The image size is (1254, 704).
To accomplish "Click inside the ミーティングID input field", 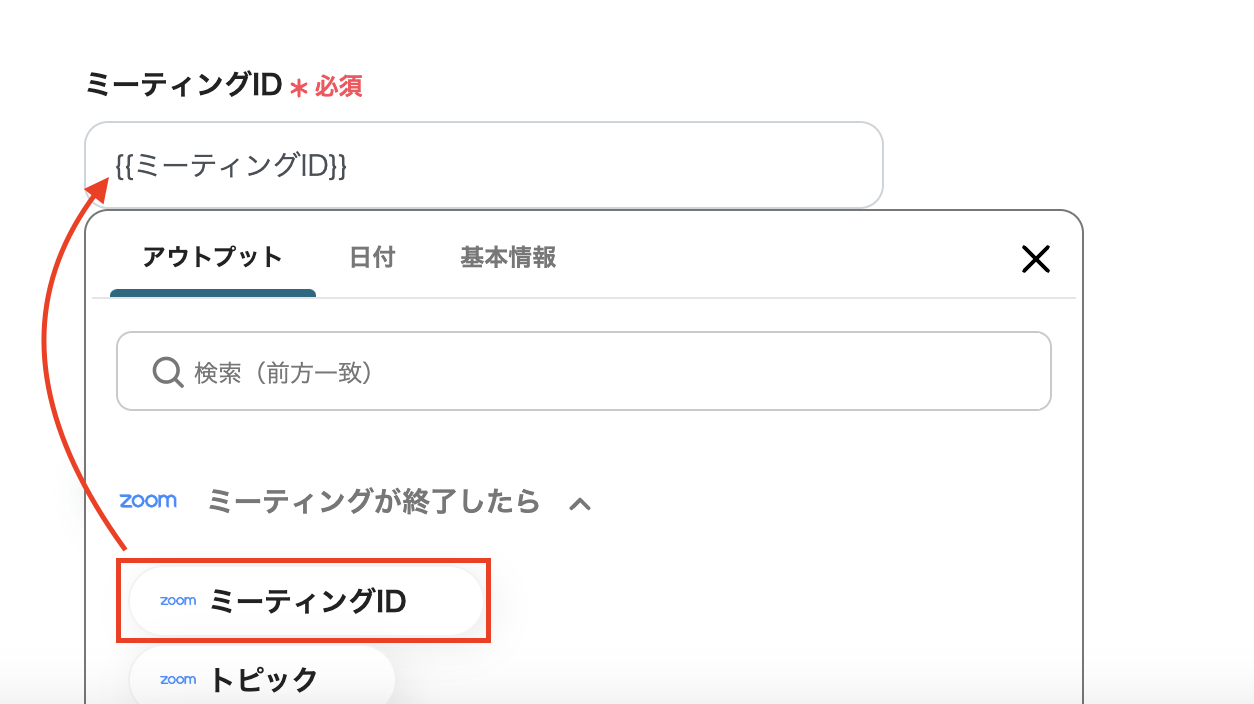I will [600, 165].
